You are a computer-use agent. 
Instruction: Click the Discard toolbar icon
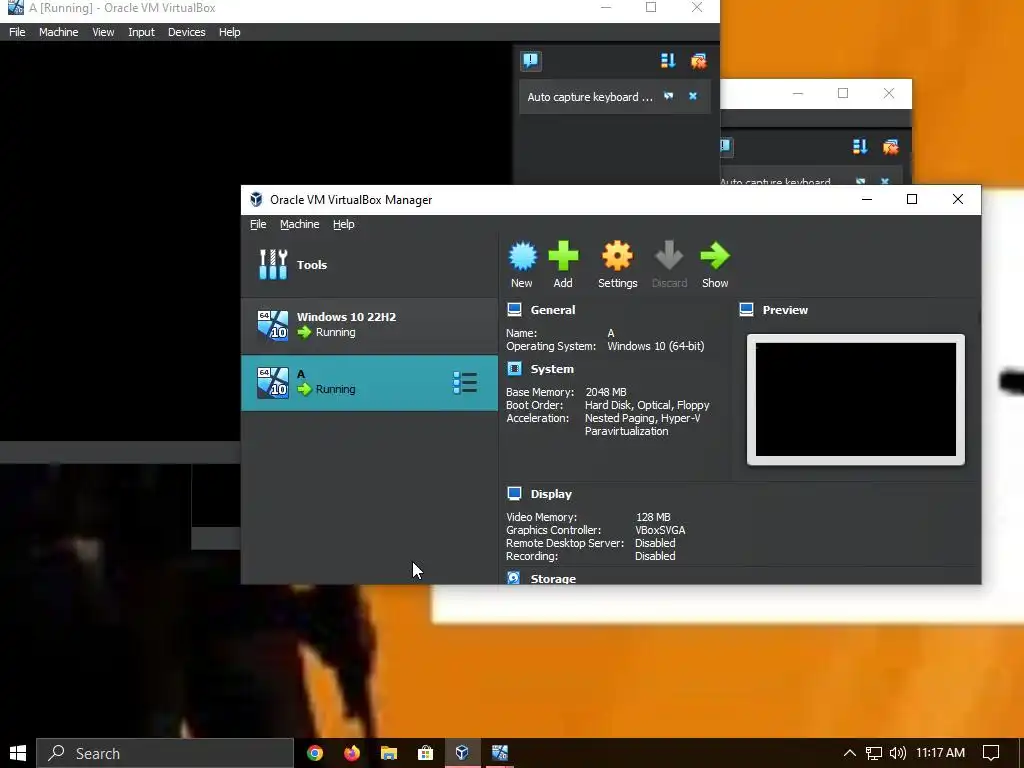(x=669, y=264)
